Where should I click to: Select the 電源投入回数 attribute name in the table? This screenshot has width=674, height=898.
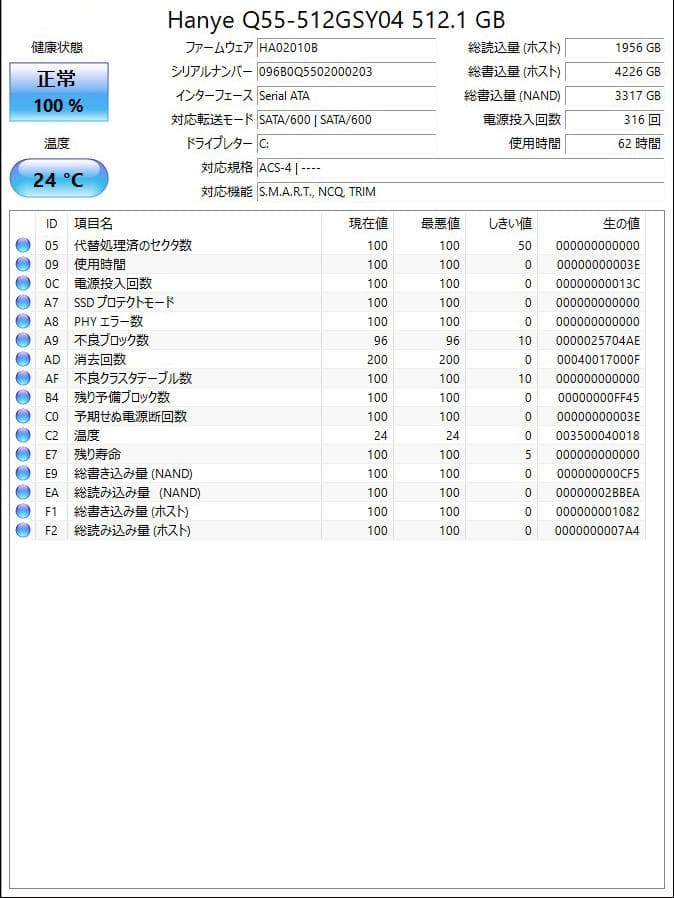coord(113,283)
